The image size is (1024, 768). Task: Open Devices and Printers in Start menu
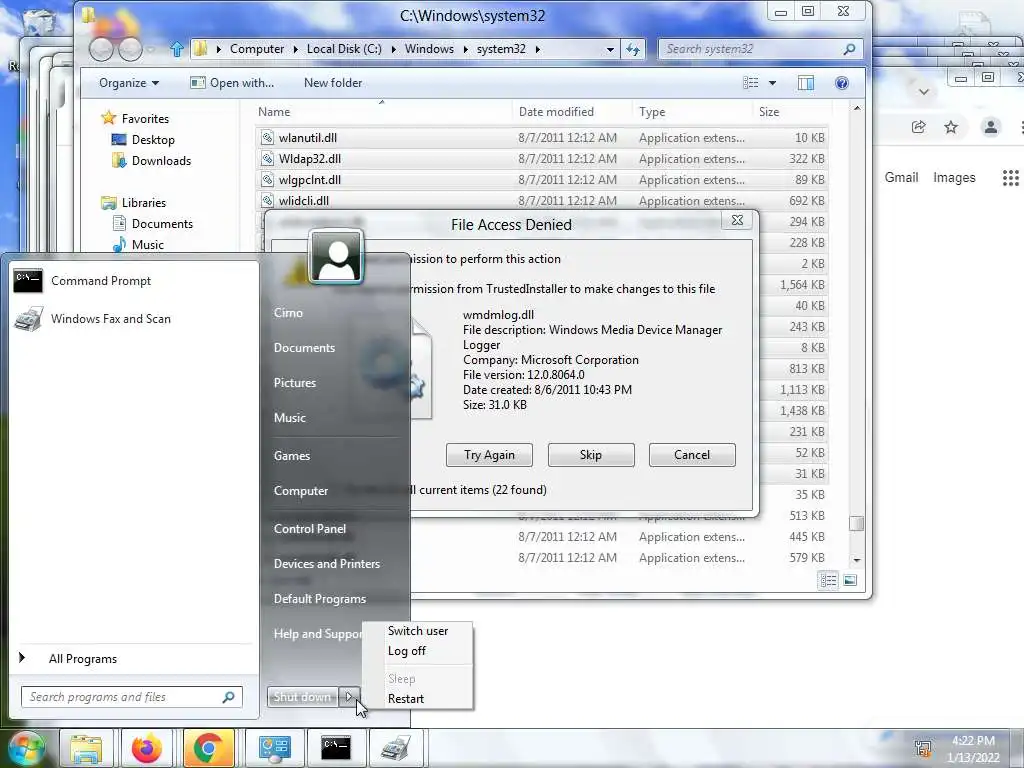327,564
